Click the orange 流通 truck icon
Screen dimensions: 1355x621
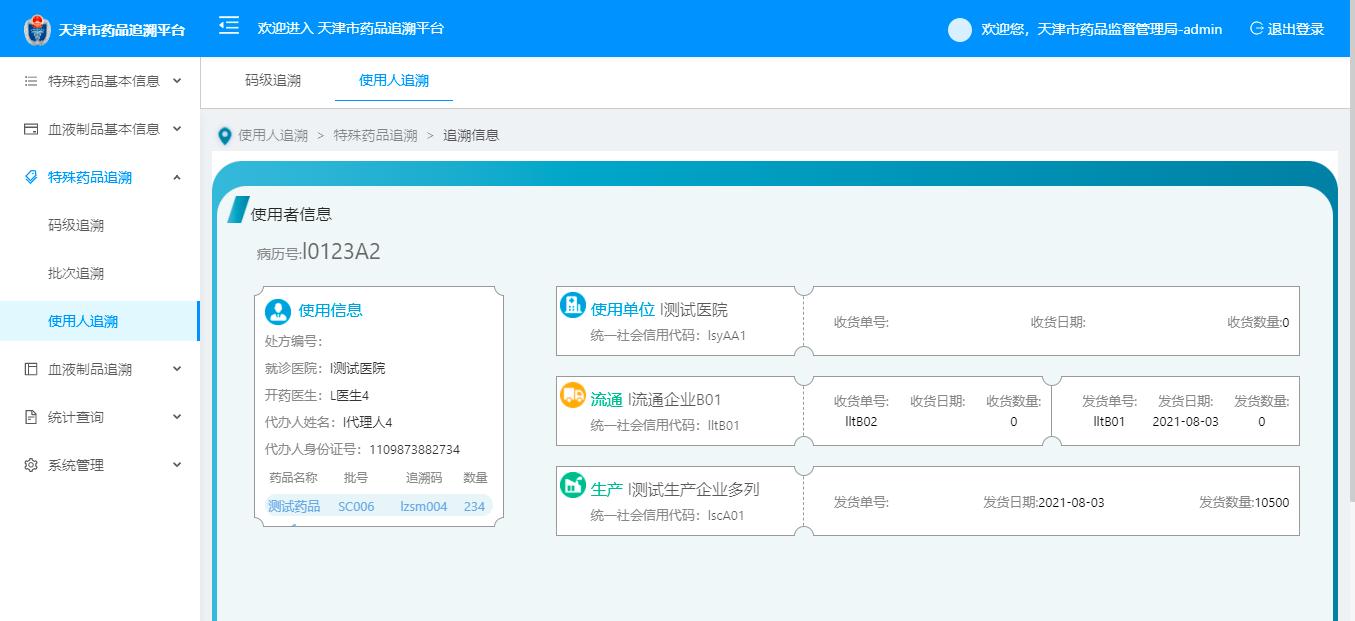(x=572, y=396)
